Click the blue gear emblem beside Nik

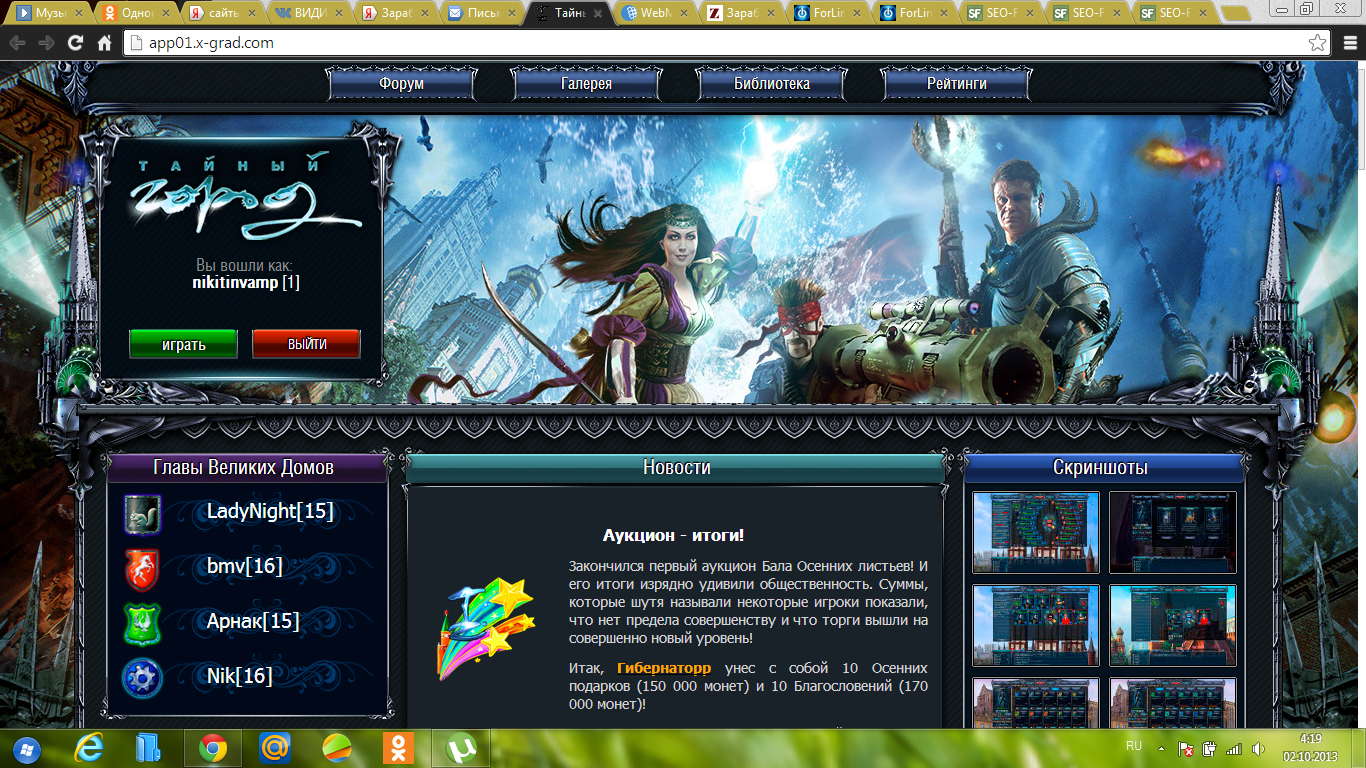pos(142,679)
